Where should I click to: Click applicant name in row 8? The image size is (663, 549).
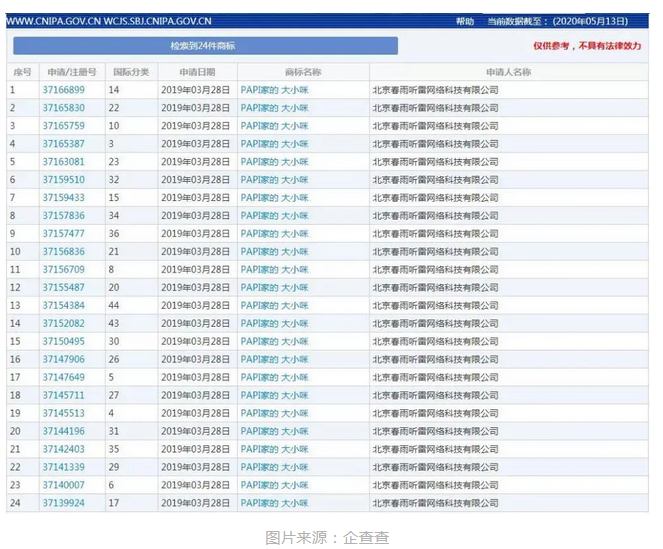tap(435, 216)
